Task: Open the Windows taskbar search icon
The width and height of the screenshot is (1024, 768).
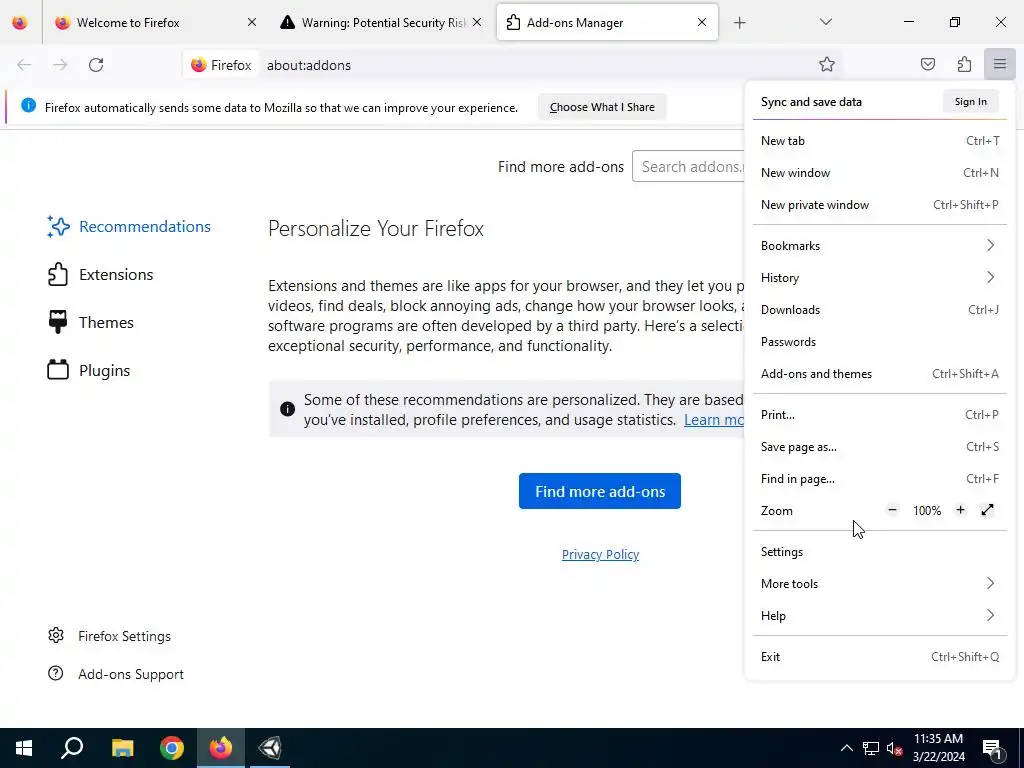Action: [x=72, y=748]
